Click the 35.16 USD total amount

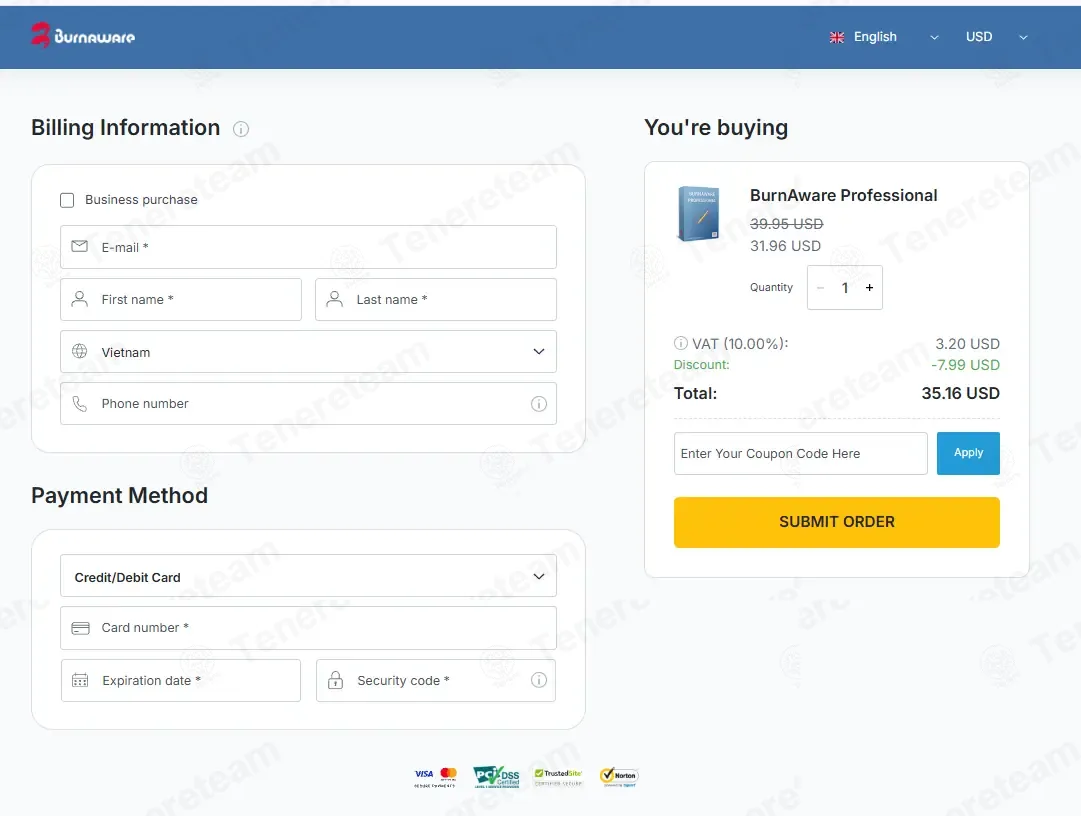pyautogui.click(x=960, y=394)
